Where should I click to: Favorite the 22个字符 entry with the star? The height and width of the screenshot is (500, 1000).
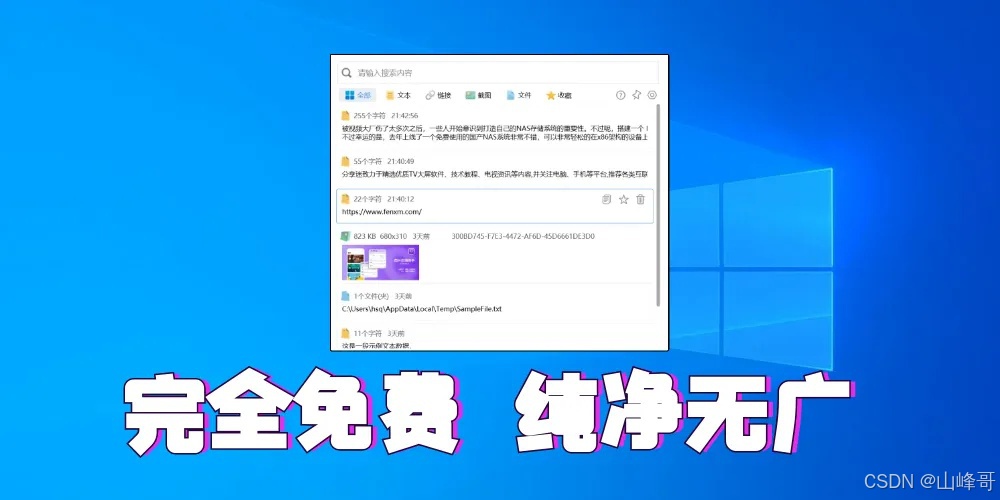624,199
